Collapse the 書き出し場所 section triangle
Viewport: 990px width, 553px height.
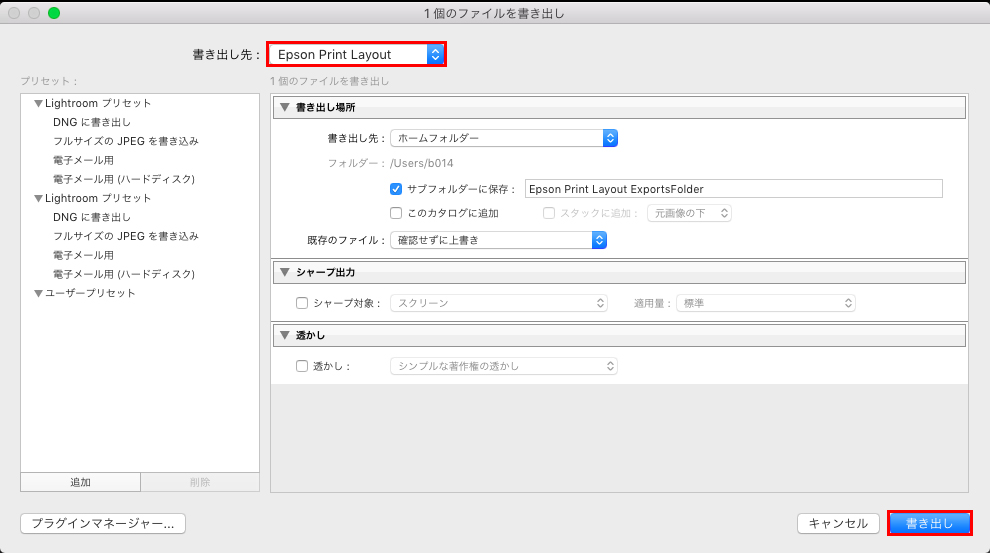[285, 107]
